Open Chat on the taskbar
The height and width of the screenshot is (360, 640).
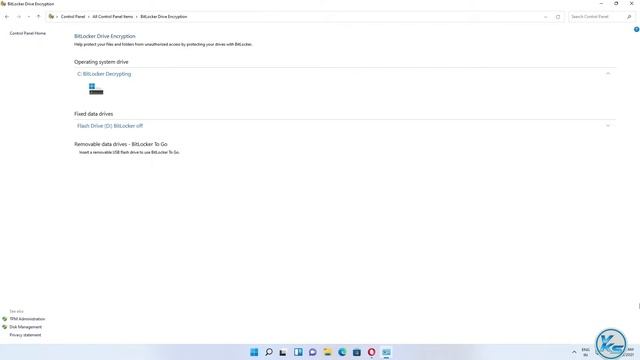click(313, 352)
